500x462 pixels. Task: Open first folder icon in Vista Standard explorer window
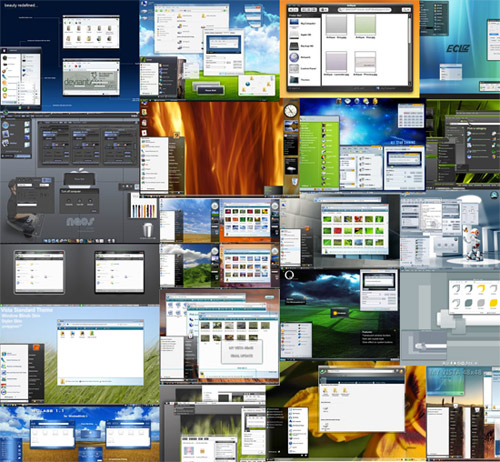point(62,333)
